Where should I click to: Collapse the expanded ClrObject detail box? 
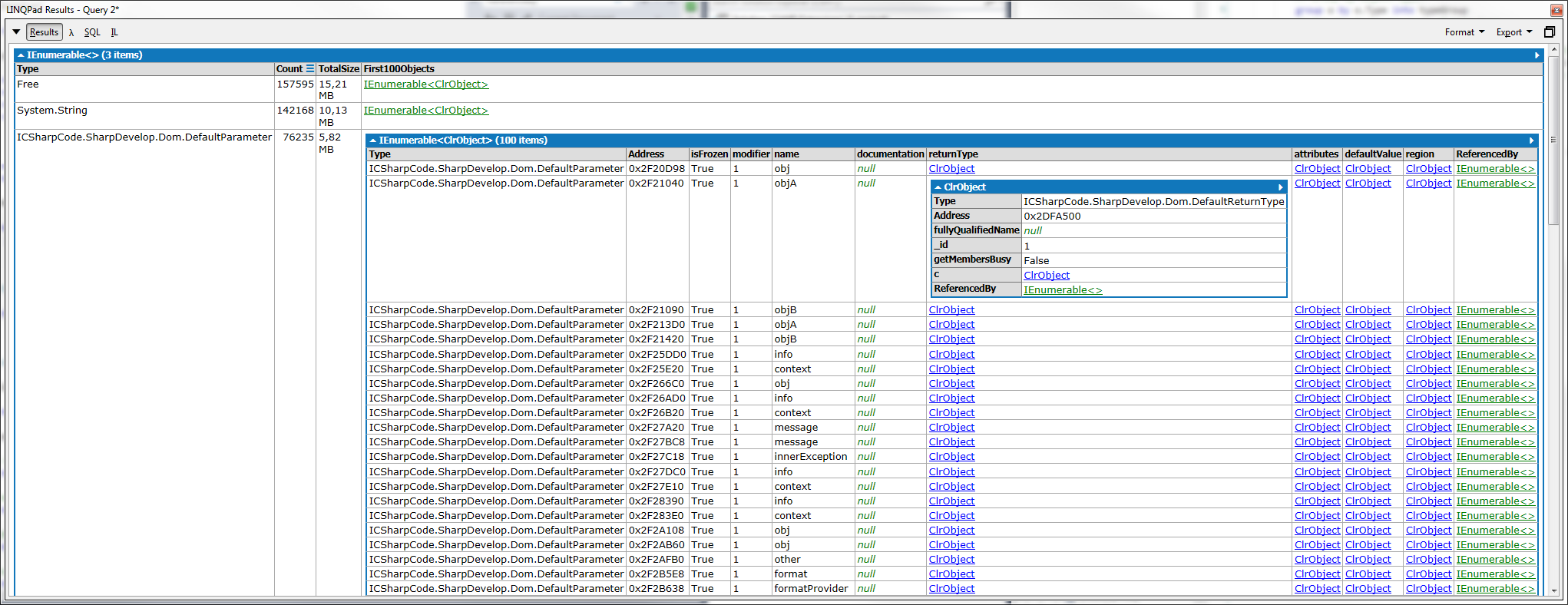tap(938, 187)
